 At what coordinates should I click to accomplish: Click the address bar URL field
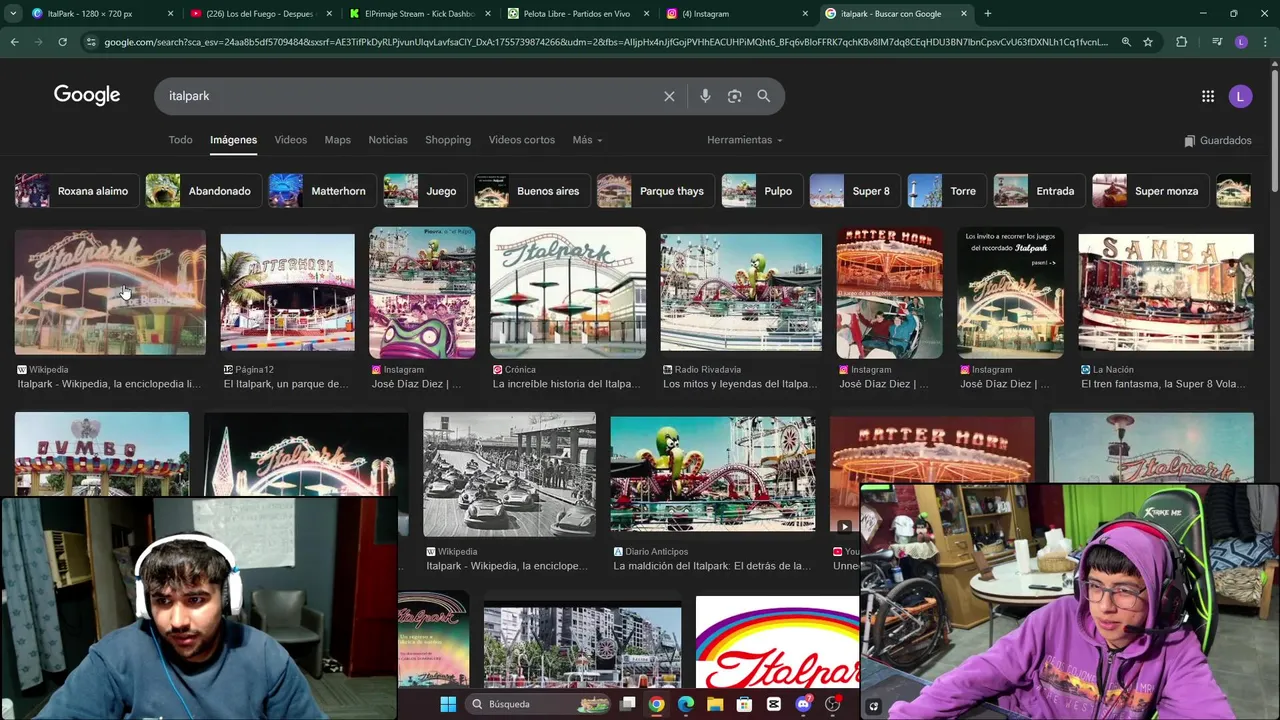click(x=605, y=42)
